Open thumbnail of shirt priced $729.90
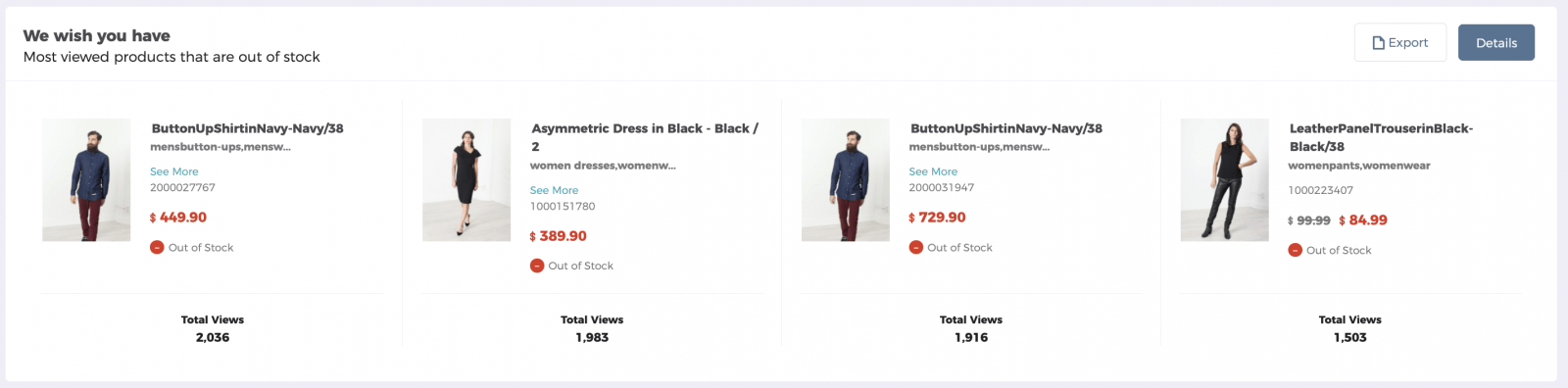This screenshot has height=388, width=1568. point(846,180)
